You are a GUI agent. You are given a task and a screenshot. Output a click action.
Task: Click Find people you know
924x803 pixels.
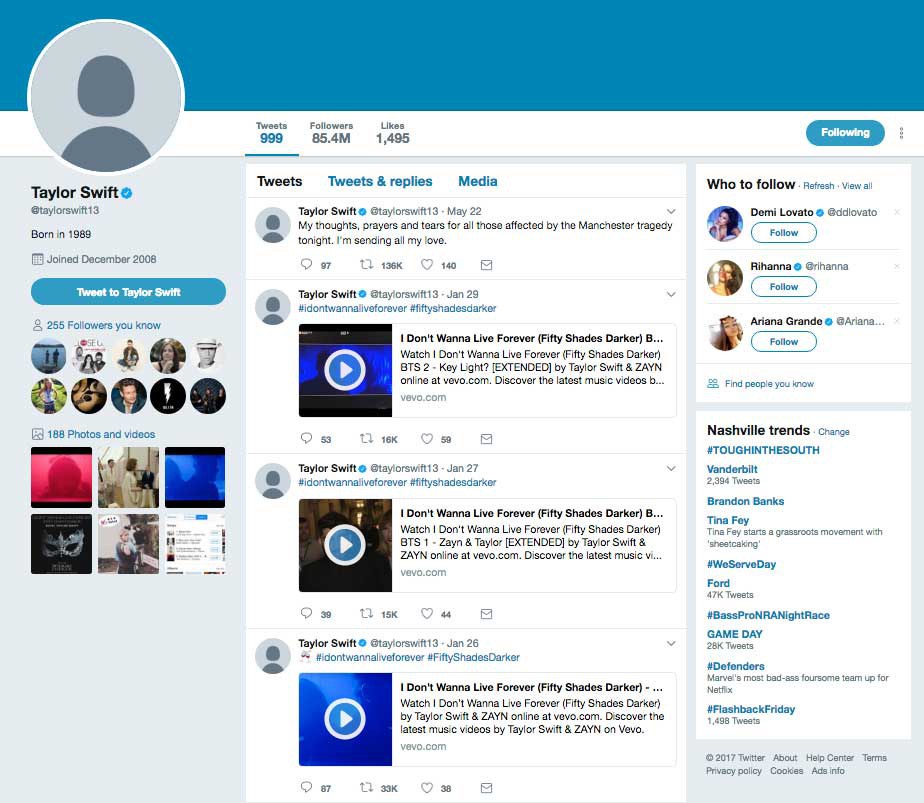[769, 384]
